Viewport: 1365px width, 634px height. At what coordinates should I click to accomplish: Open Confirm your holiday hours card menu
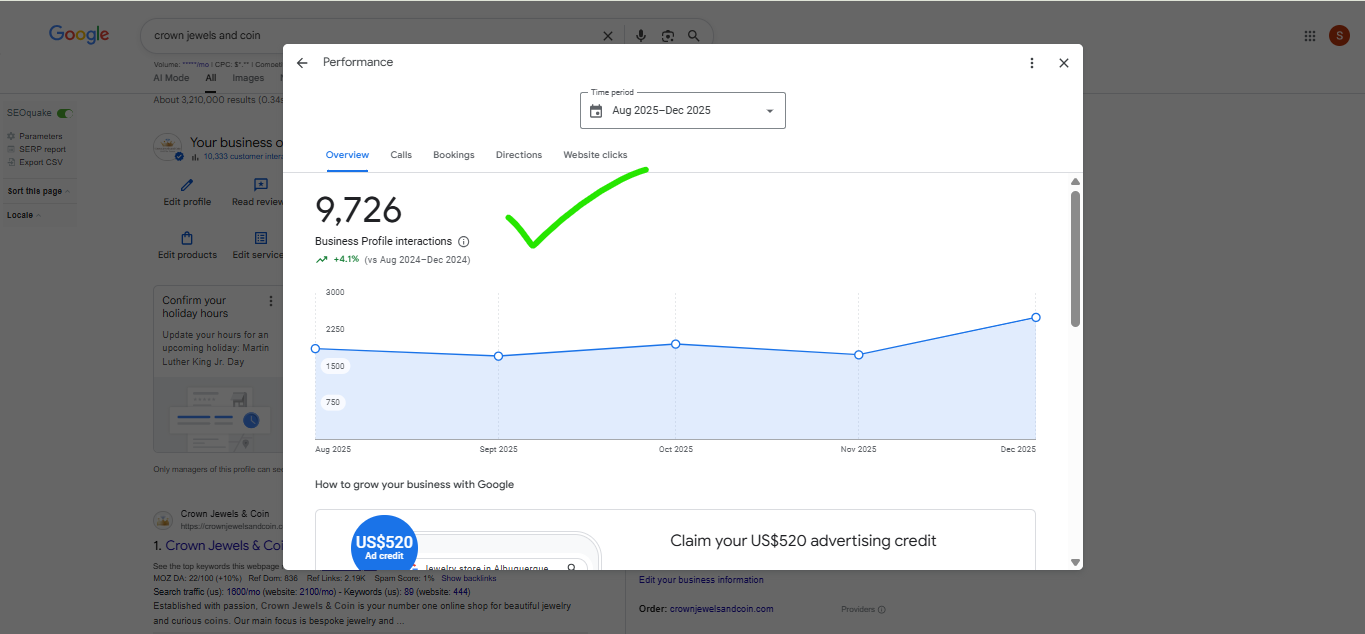tap(270, 301)
